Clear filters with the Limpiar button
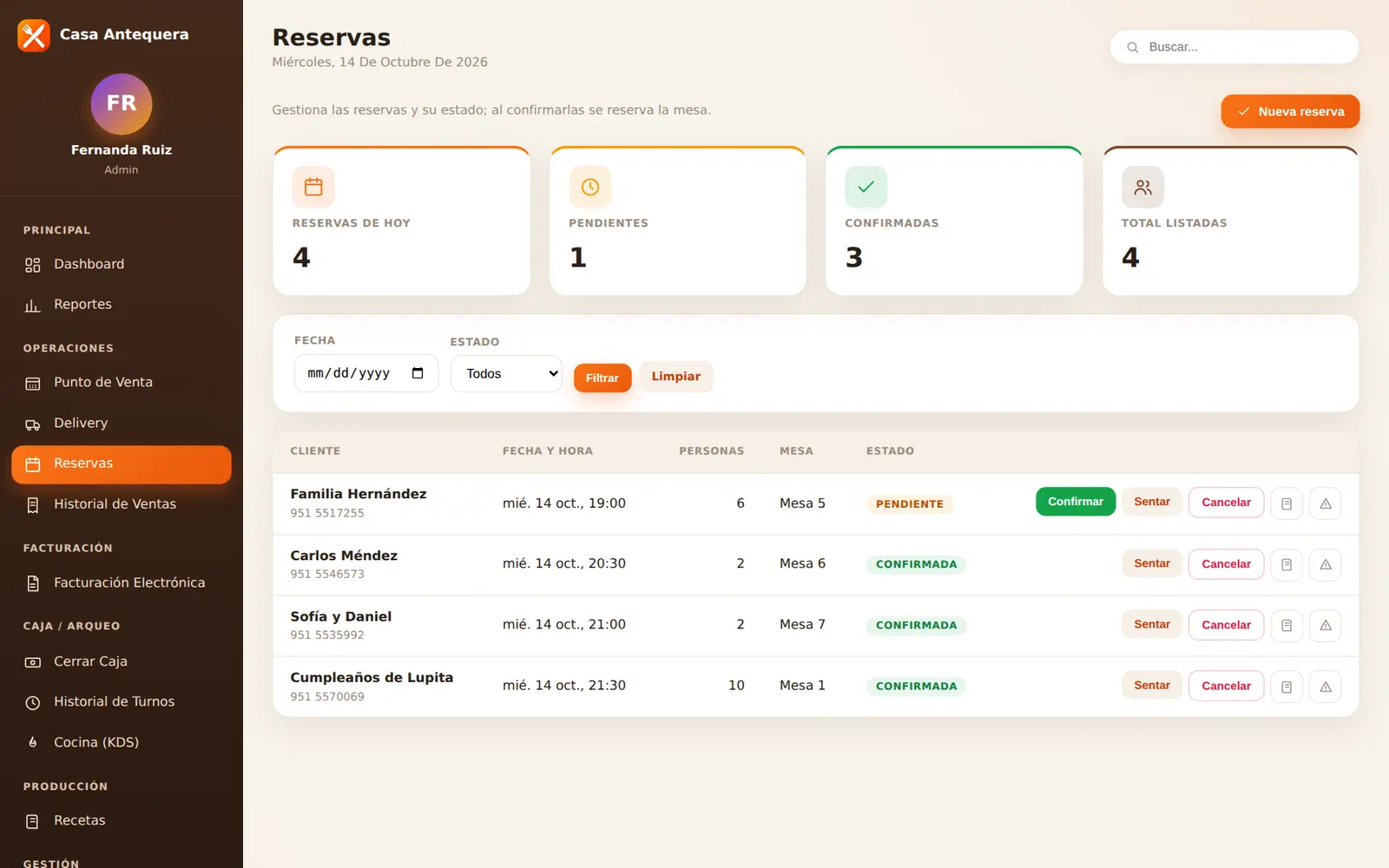1389x868 pixels. 676,377
